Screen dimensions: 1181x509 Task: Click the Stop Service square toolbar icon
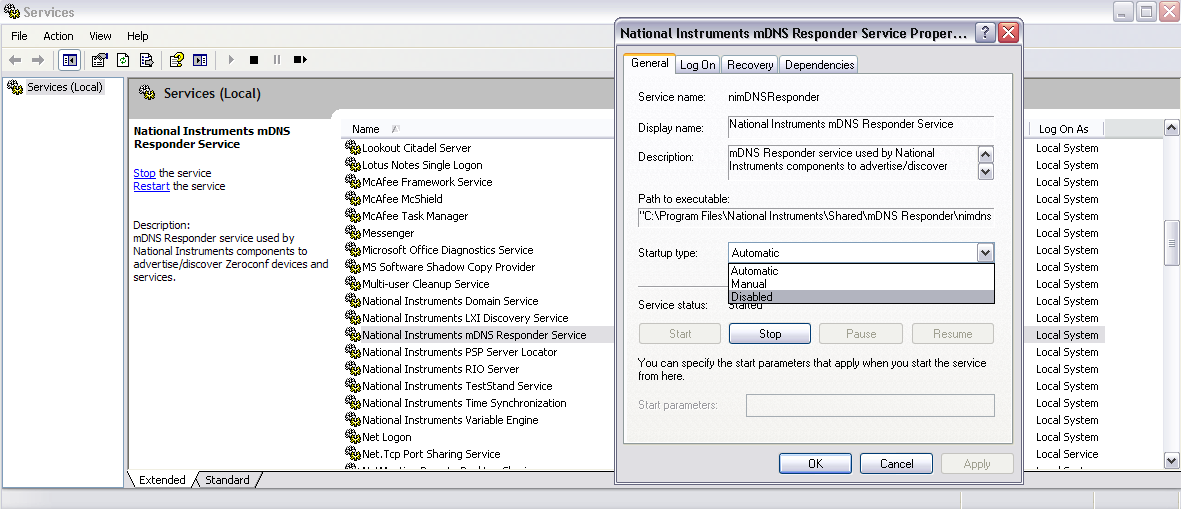(254, 59)
